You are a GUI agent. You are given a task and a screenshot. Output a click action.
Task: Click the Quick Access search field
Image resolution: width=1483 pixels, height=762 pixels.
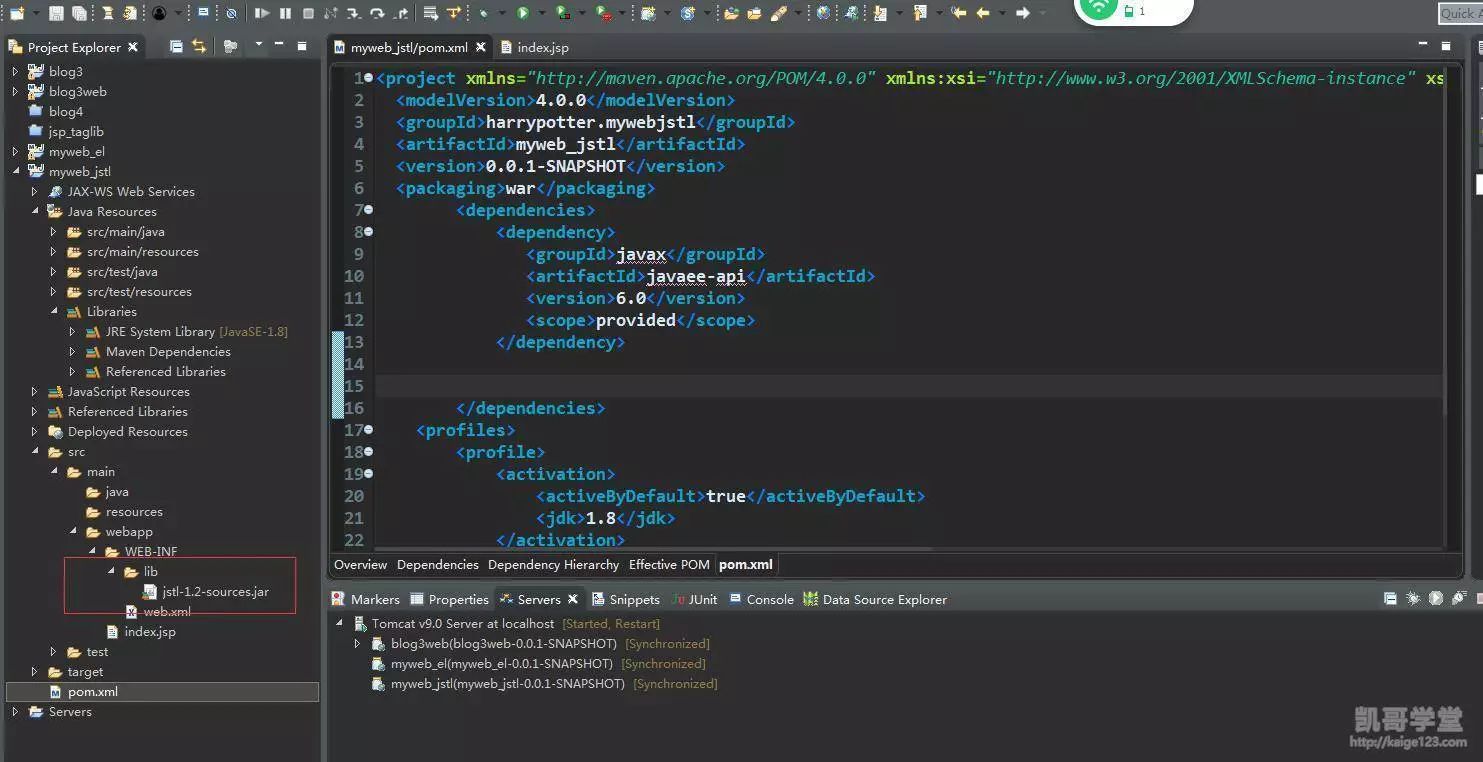(1460, 13)
